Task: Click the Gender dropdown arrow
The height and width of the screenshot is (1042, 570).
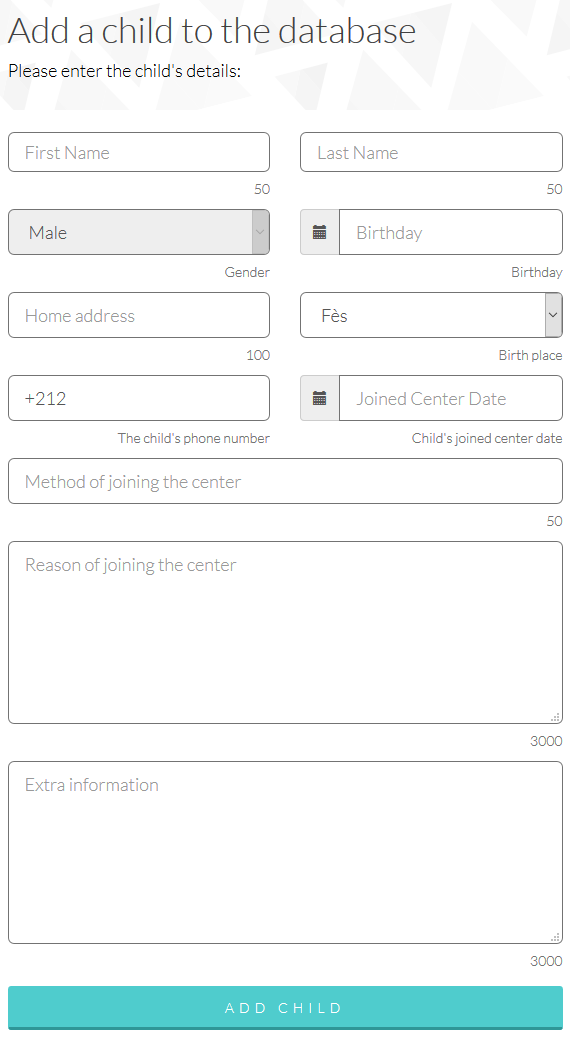Action: click(x=260, y=232)
